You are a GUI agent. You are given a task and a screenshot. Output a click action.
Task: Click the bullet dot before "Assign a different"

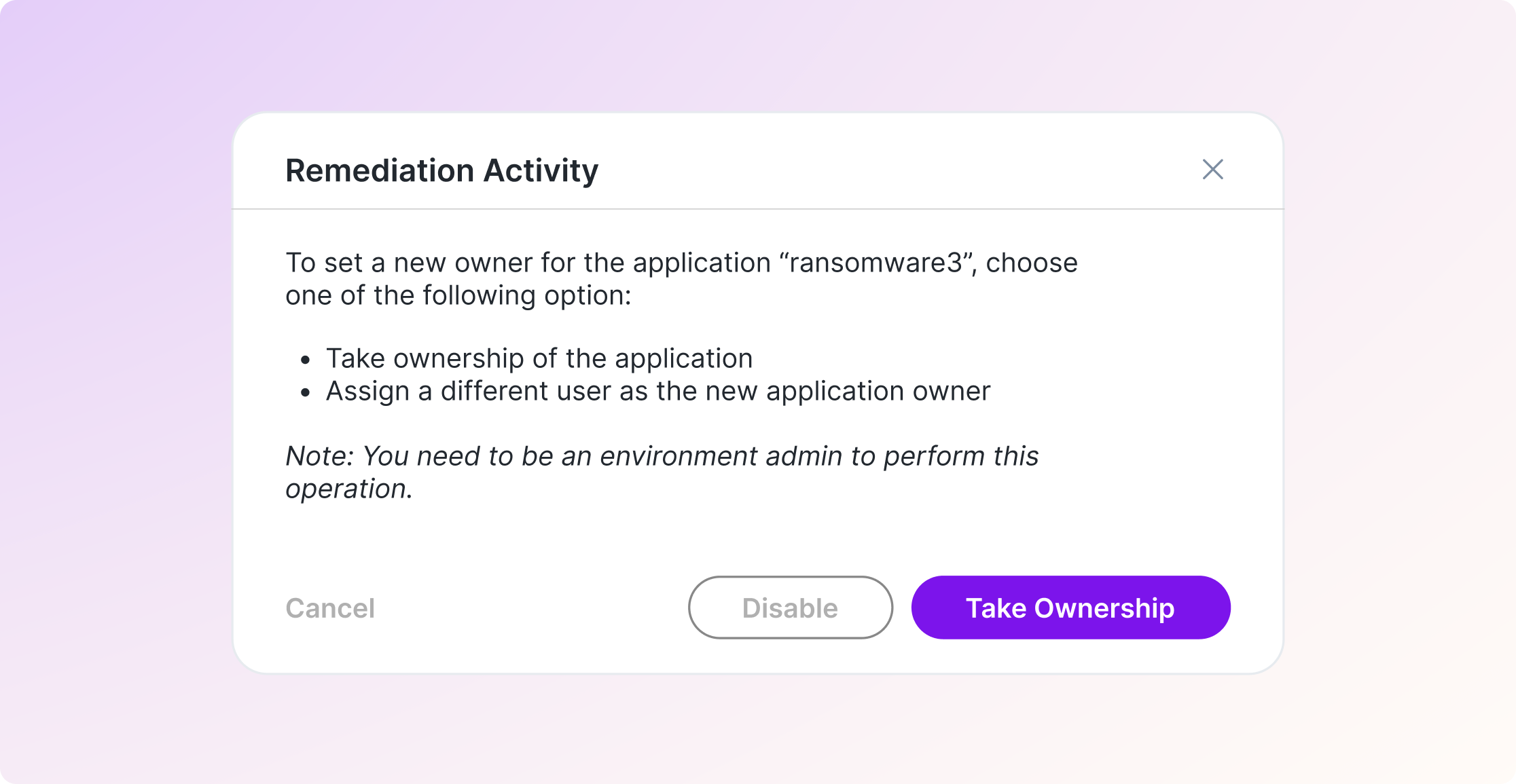point(306,392)
